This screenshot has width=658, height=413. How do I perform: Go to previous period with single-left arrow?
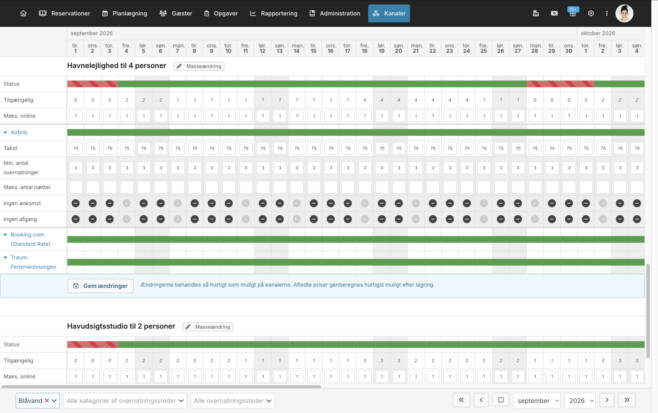tap(481, 400)
